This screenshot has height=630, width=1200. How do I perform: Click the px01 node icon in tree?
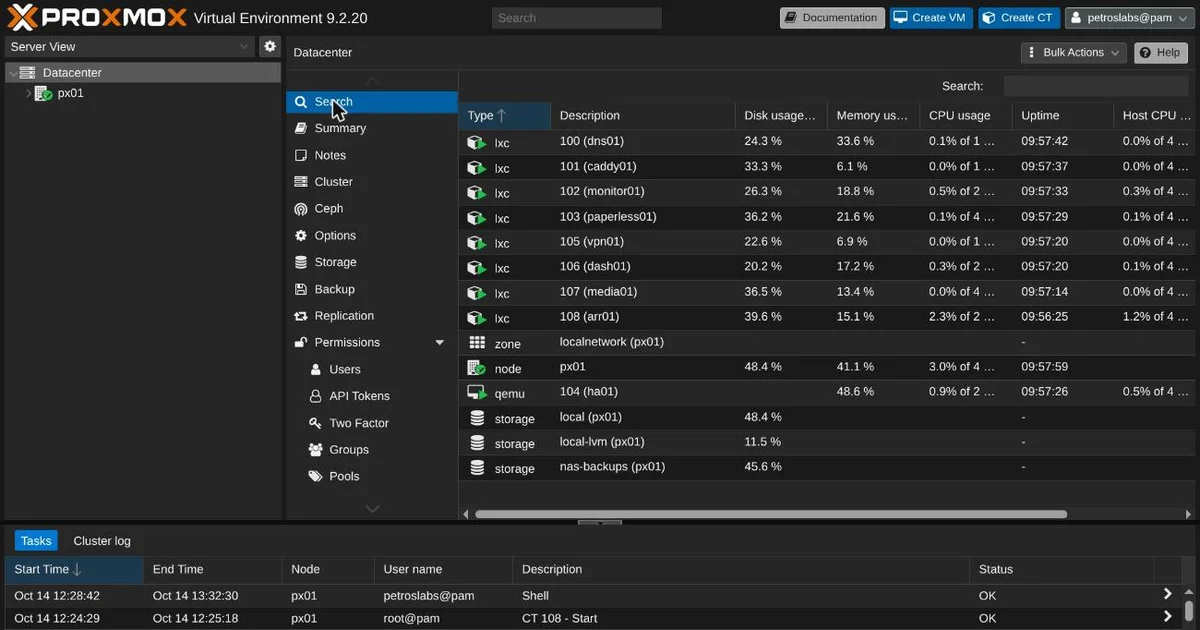point(43,93)
